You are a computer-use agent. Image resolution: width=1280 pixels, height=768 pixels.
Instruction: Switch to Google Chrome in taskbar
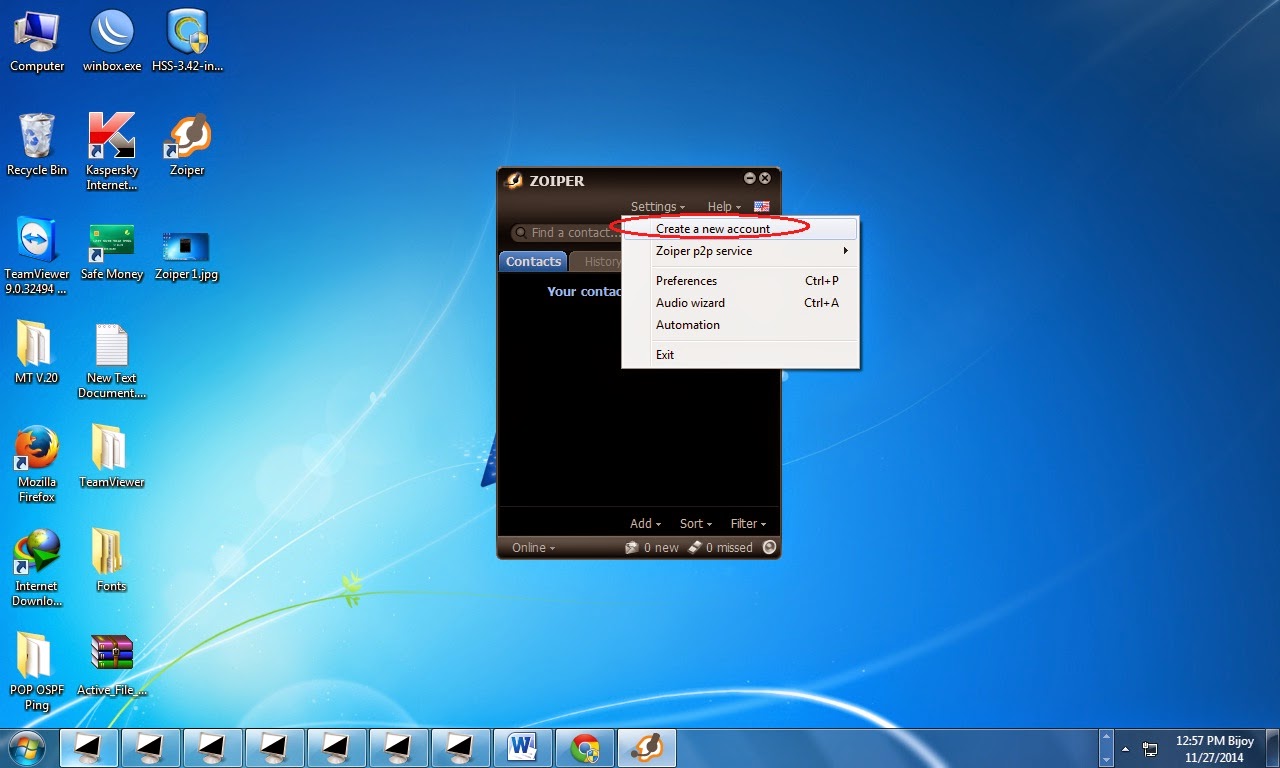point(585,748)
